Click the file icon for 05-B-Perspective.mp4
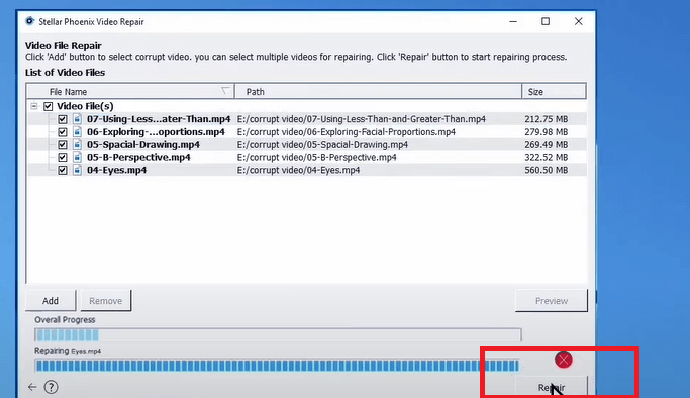The image size is (690, 398). pyautogui.click(x=77, y=157)
